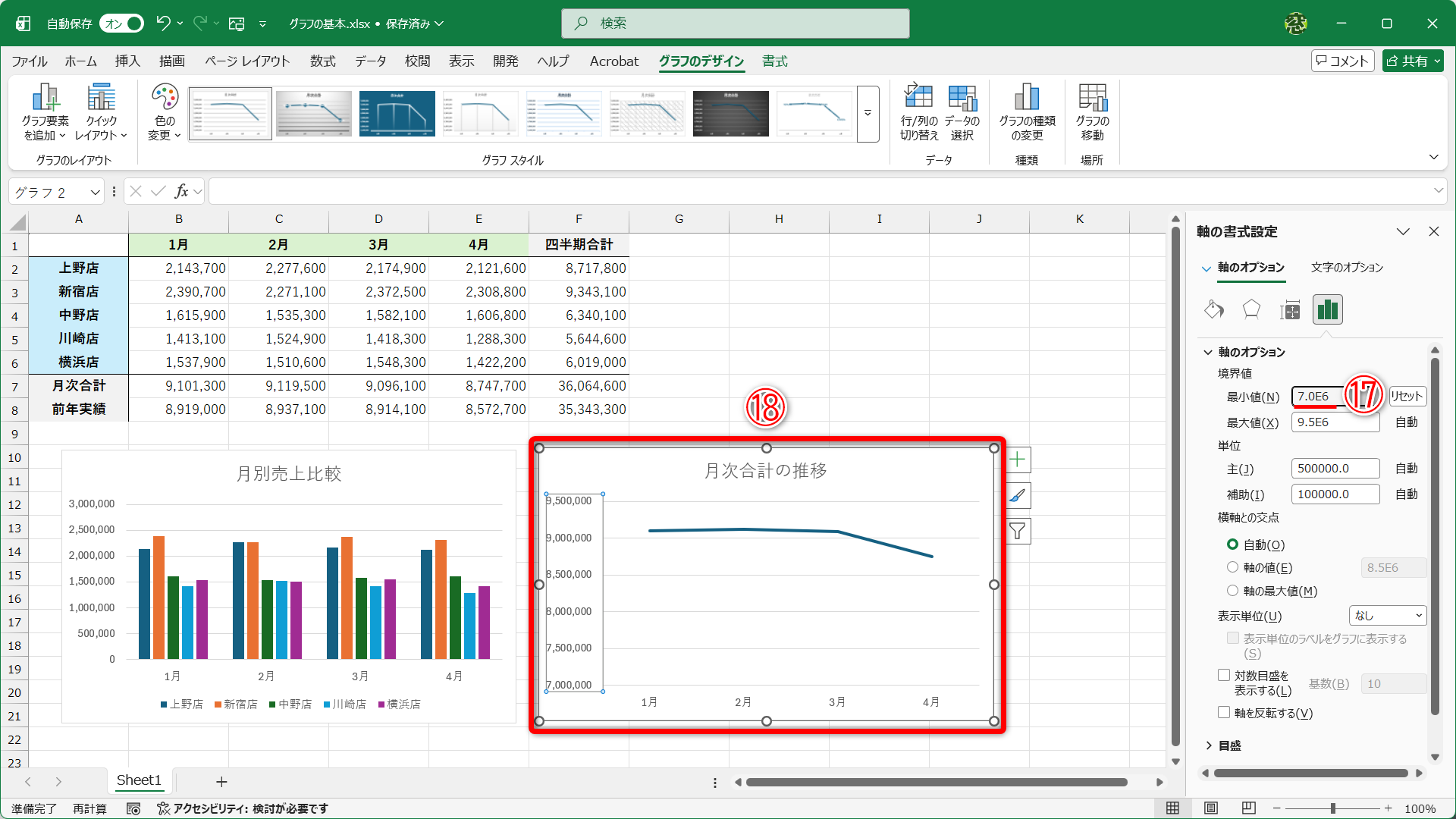Click the リセット button for minimum value
This screenshot has width=1456, height=819.
pyautogui.click(x=1407, y=397)
